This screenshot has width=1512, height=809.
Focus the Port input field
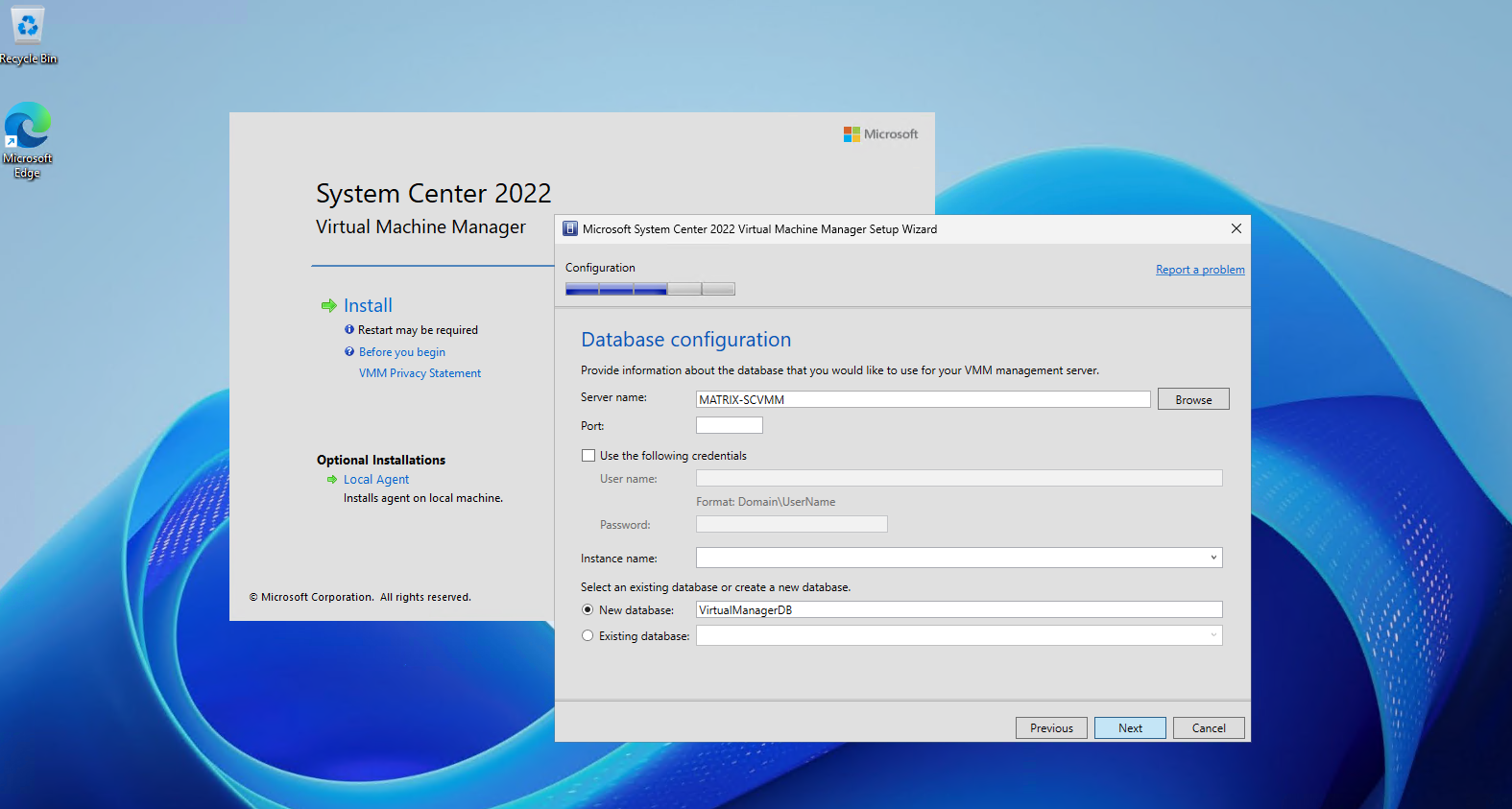coord(729,425)
